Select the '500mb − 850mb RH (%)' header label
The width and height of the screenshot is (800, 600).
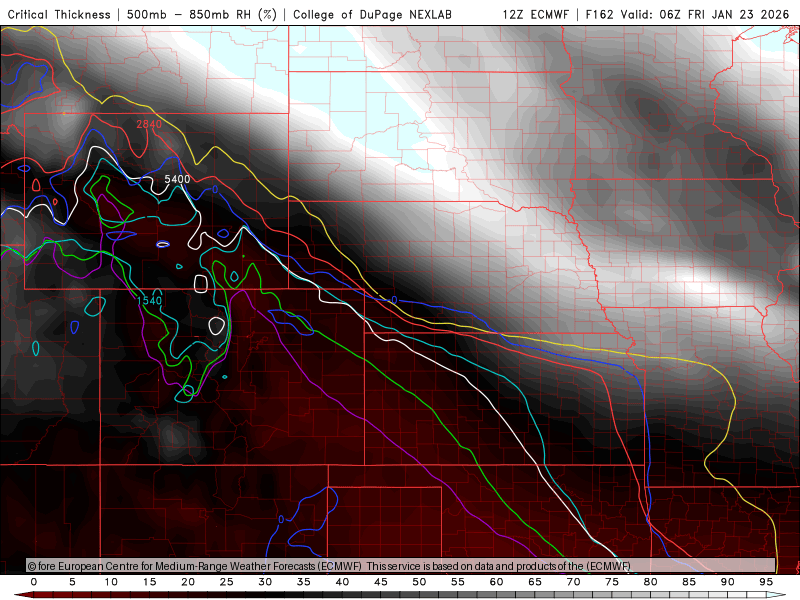point(202,14)
